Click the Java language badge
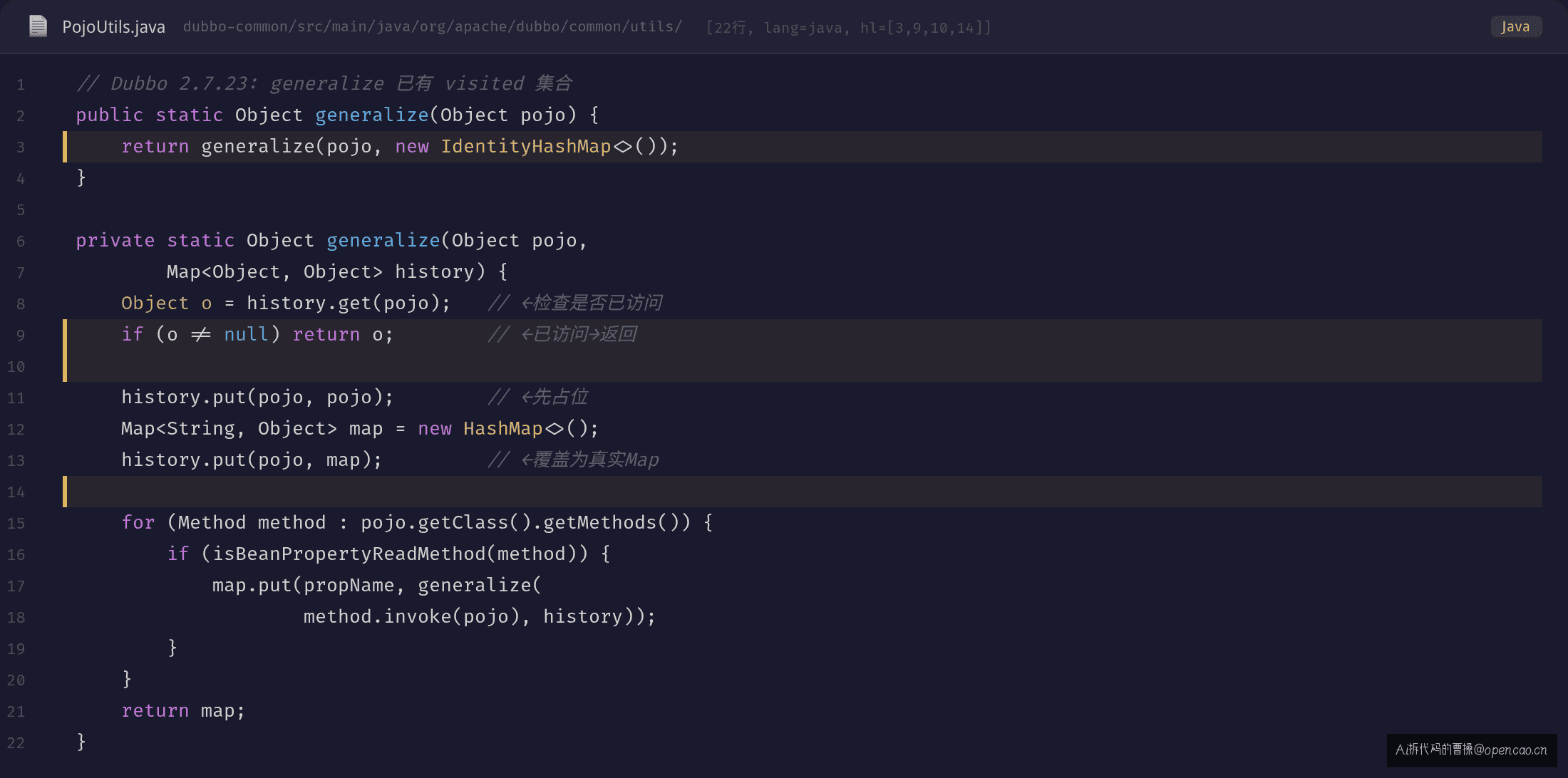This screenshot has height=778, width=1568. click(x=1515, y=26)
